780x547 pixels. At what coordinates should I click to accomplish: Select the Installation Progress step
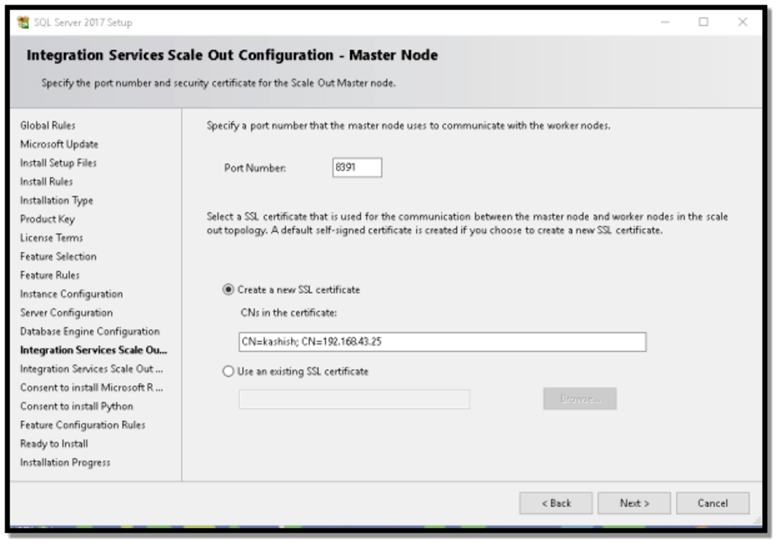point(65,462)
